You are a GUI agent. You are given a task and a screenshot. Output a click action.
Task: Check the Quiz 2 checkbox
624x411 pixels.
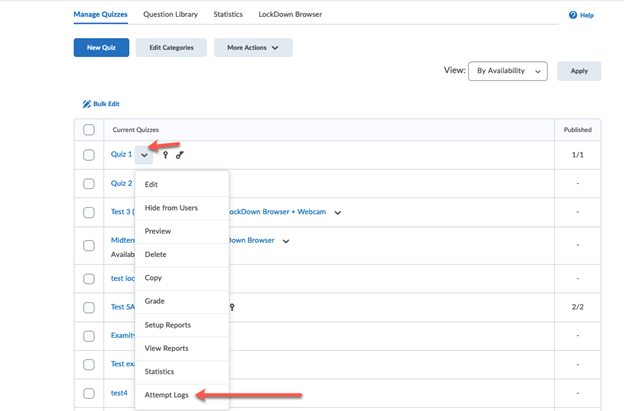[x=89, y=184]
